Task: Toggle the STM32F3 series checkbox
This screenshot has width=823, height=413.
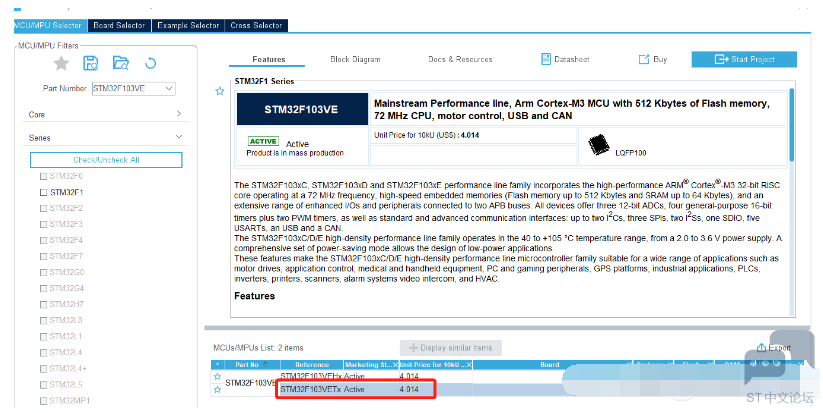Action: (44, 225)
